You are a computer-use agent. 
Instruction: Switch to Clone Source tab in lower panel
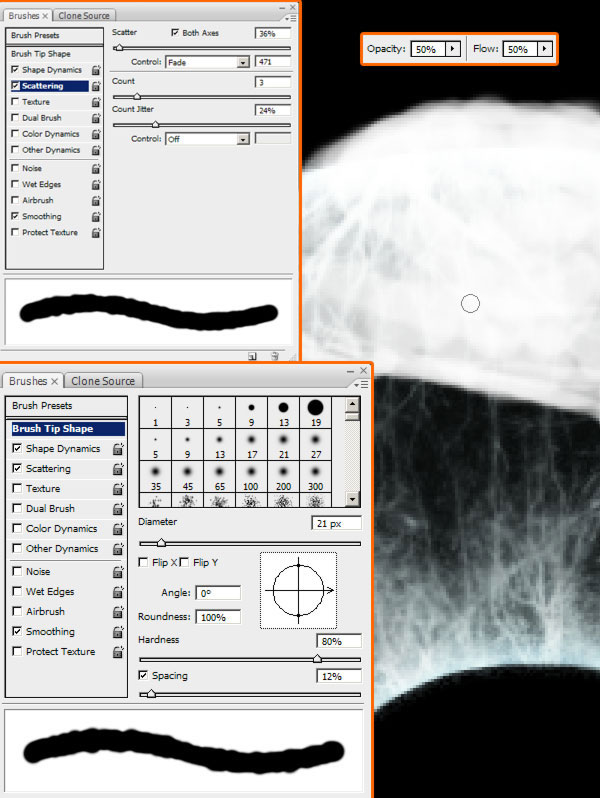[x=104, y=380]
